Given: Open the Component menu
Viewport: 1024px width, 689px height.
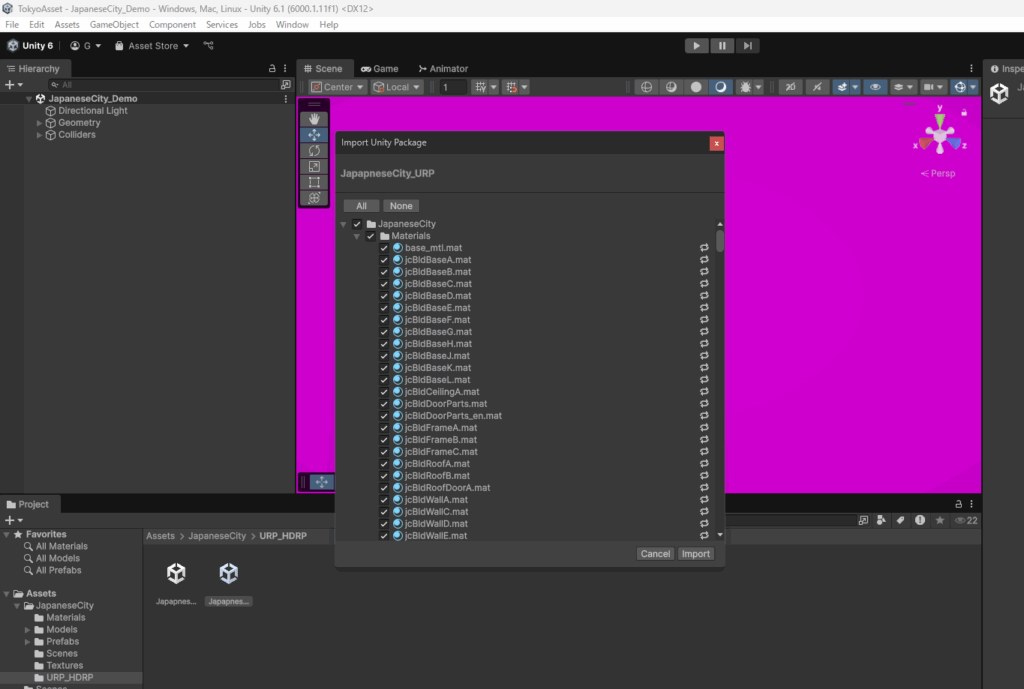Looking at the screenshot, I should (x=172, y=25).
